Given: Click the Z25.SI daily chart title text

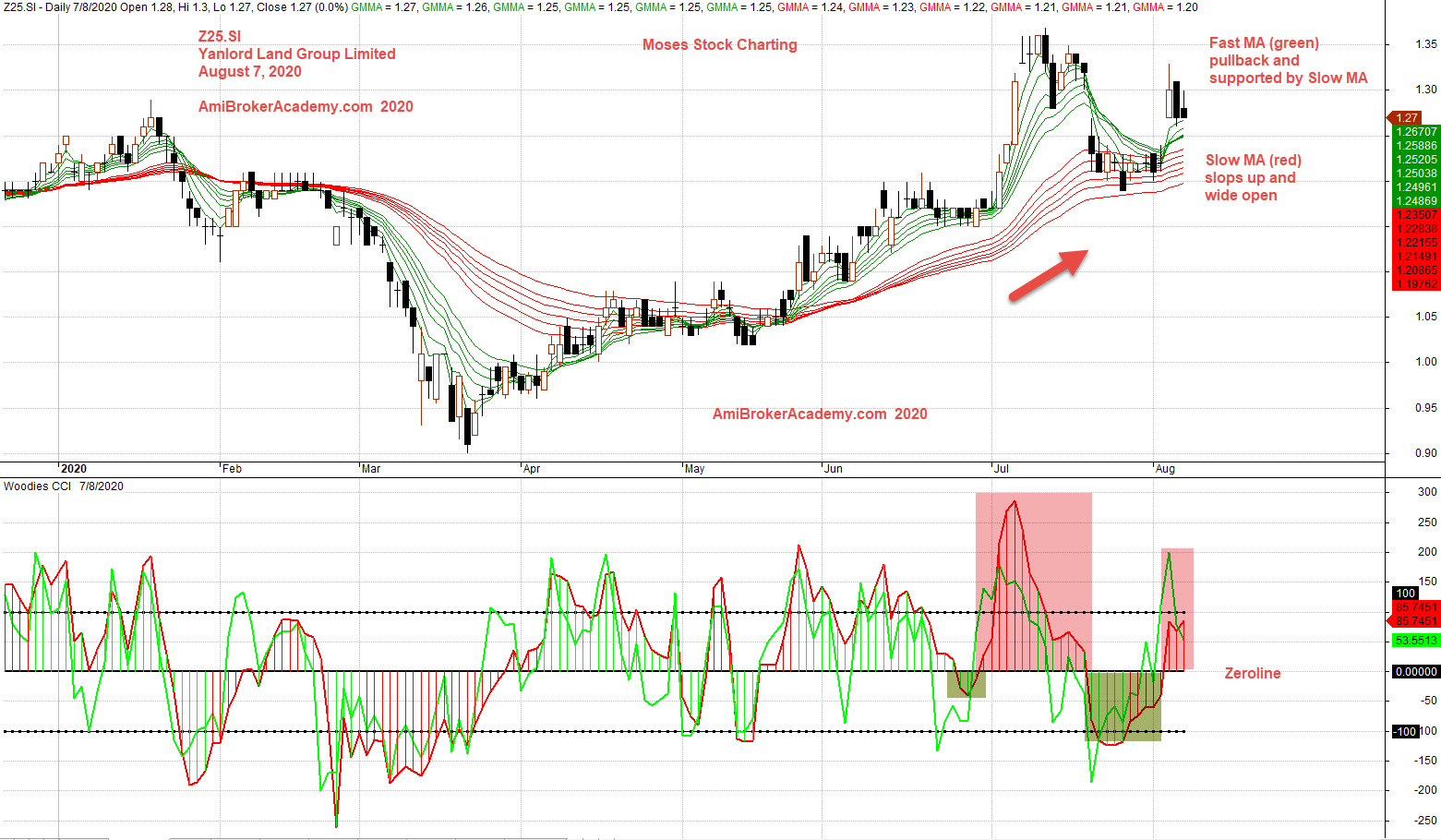Looking at the screenshot, I should [174, 6].
